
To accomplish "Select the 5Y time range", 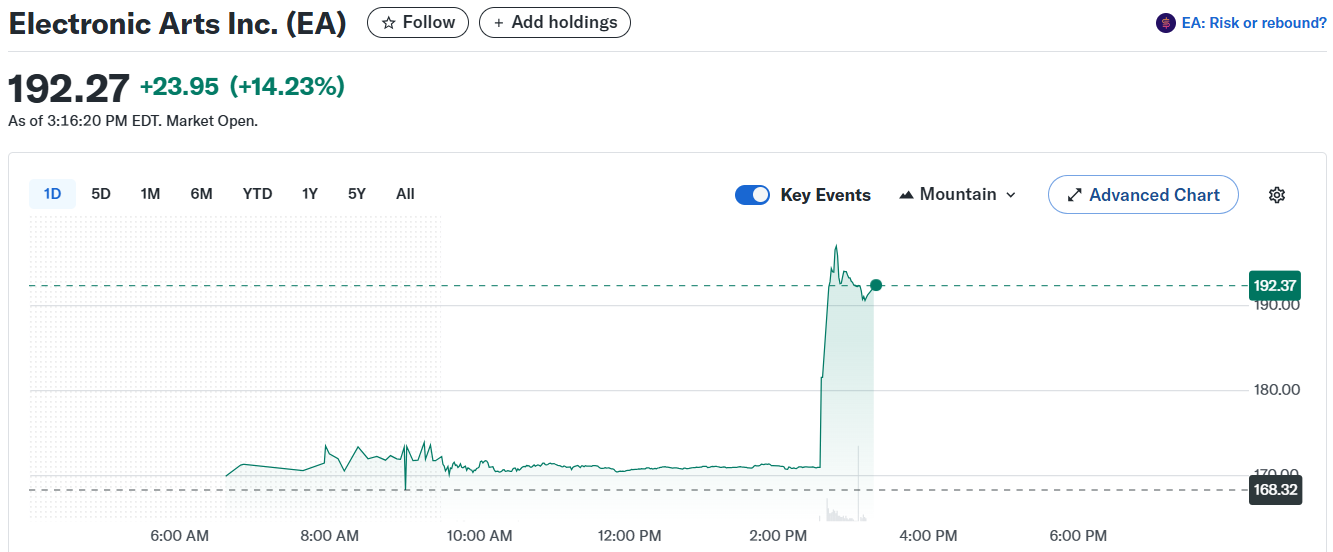I will 357,194.
